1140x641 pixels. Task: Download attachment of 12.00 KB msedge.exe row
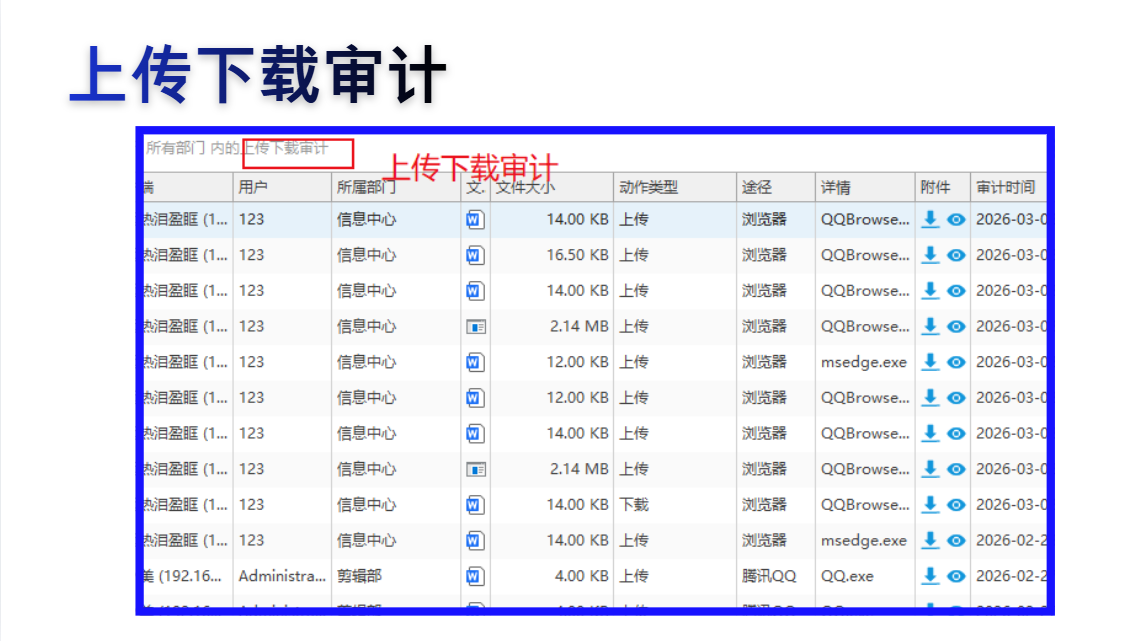930,362
